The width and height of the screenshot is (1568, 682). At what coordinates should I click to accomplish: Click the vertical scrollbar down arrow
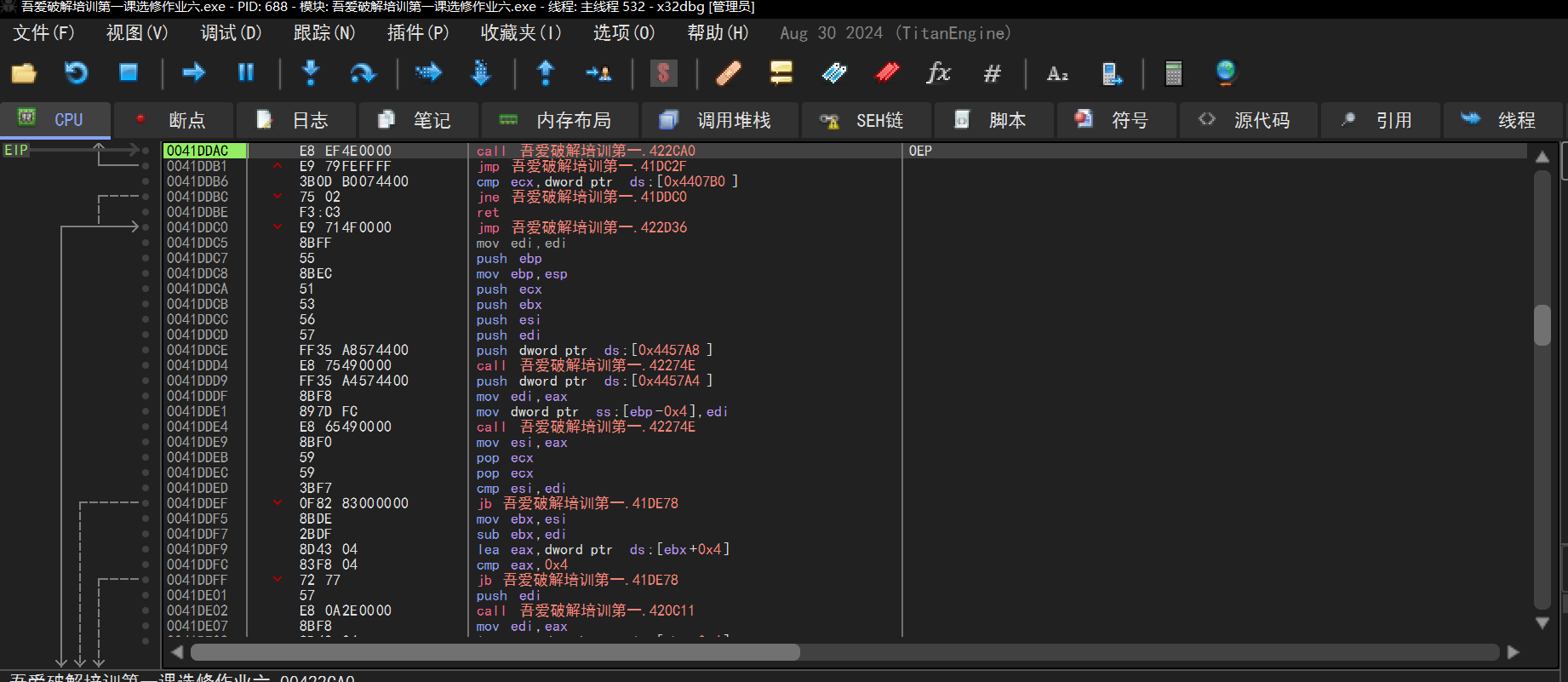click(x=1542, y=623)
